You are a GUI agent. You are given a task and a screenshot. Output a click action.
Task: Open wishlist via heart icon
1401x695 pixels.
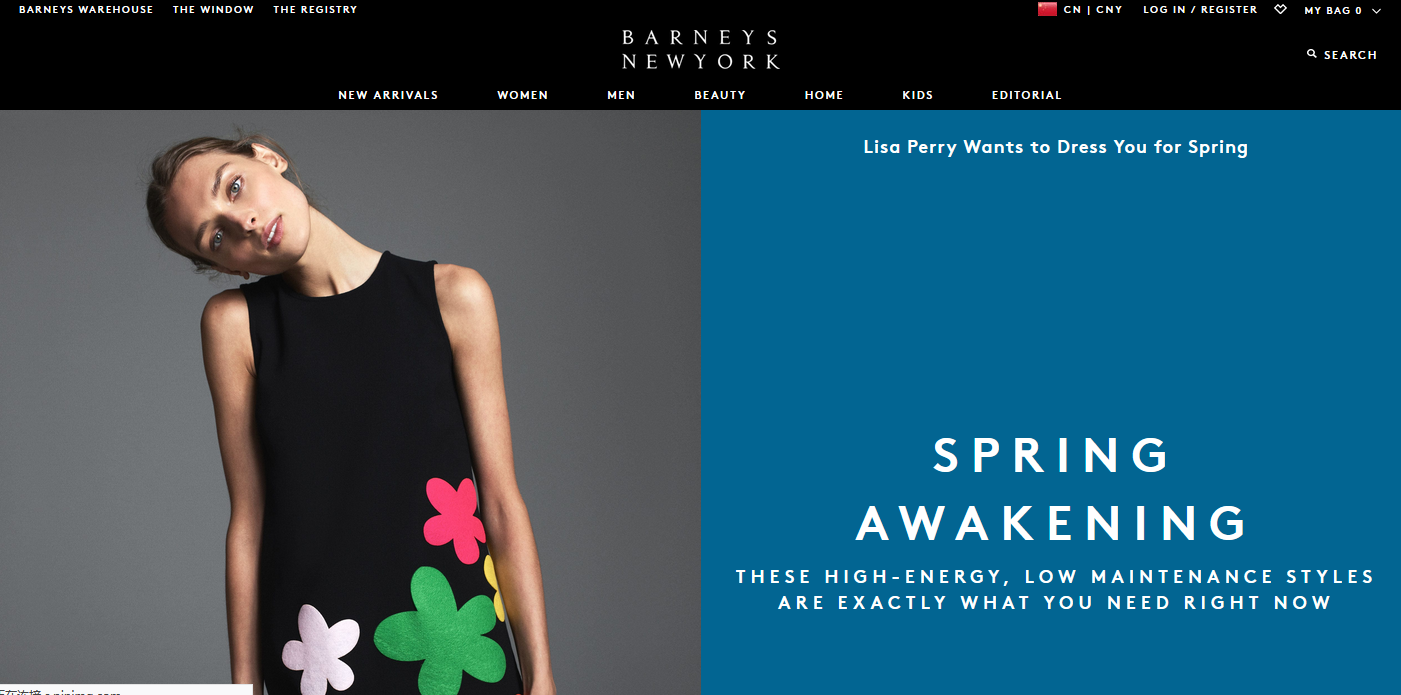1280,9
